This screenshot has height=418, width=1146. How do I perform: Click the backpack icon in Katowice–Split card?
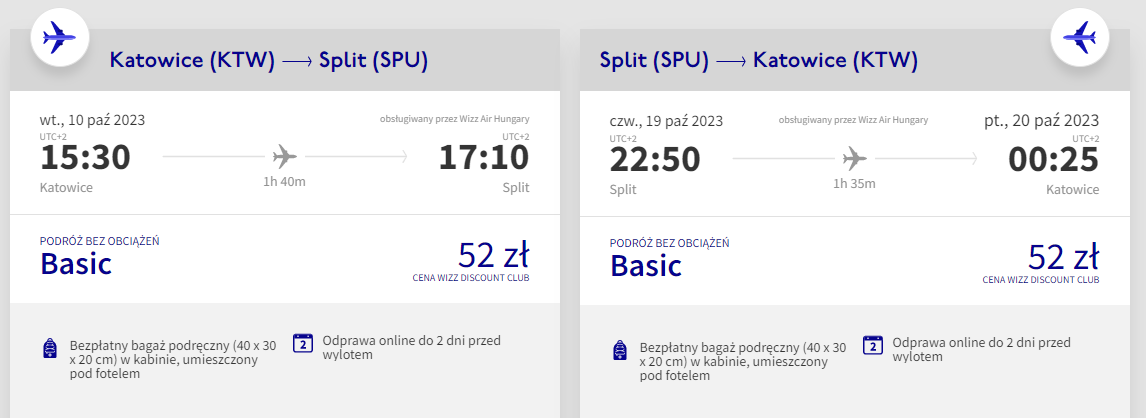tap(50, 349)
